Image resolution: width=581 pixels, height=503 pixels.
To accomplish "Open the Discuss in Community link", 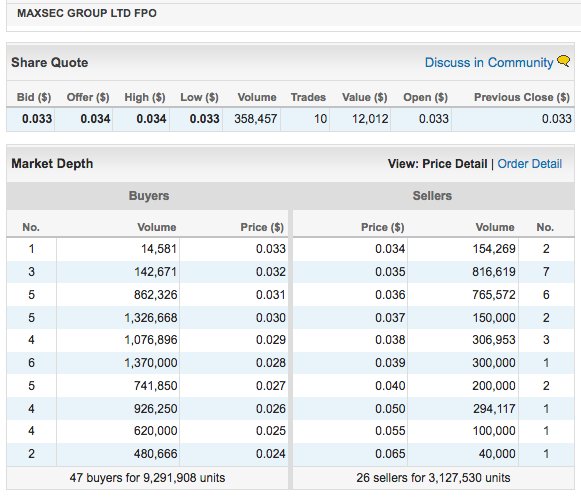I will 489,62.
